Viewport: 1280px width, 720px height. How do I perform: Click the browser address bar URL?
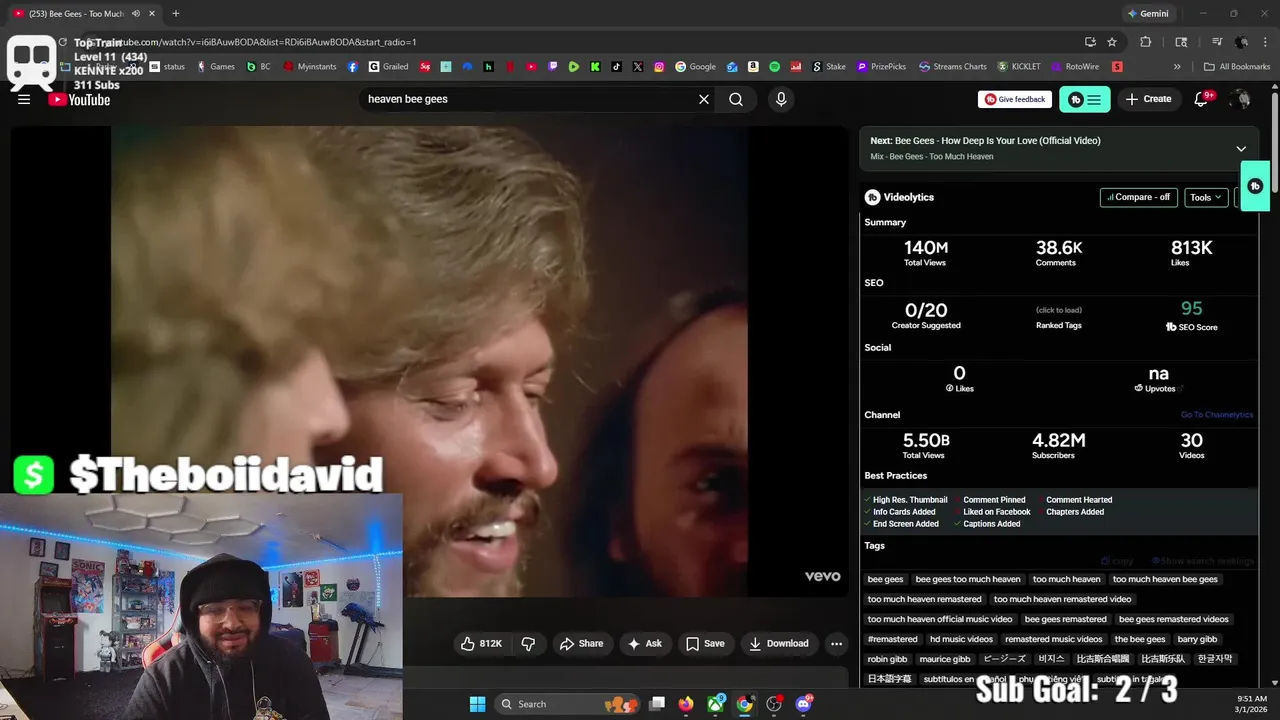coord(260,42)
